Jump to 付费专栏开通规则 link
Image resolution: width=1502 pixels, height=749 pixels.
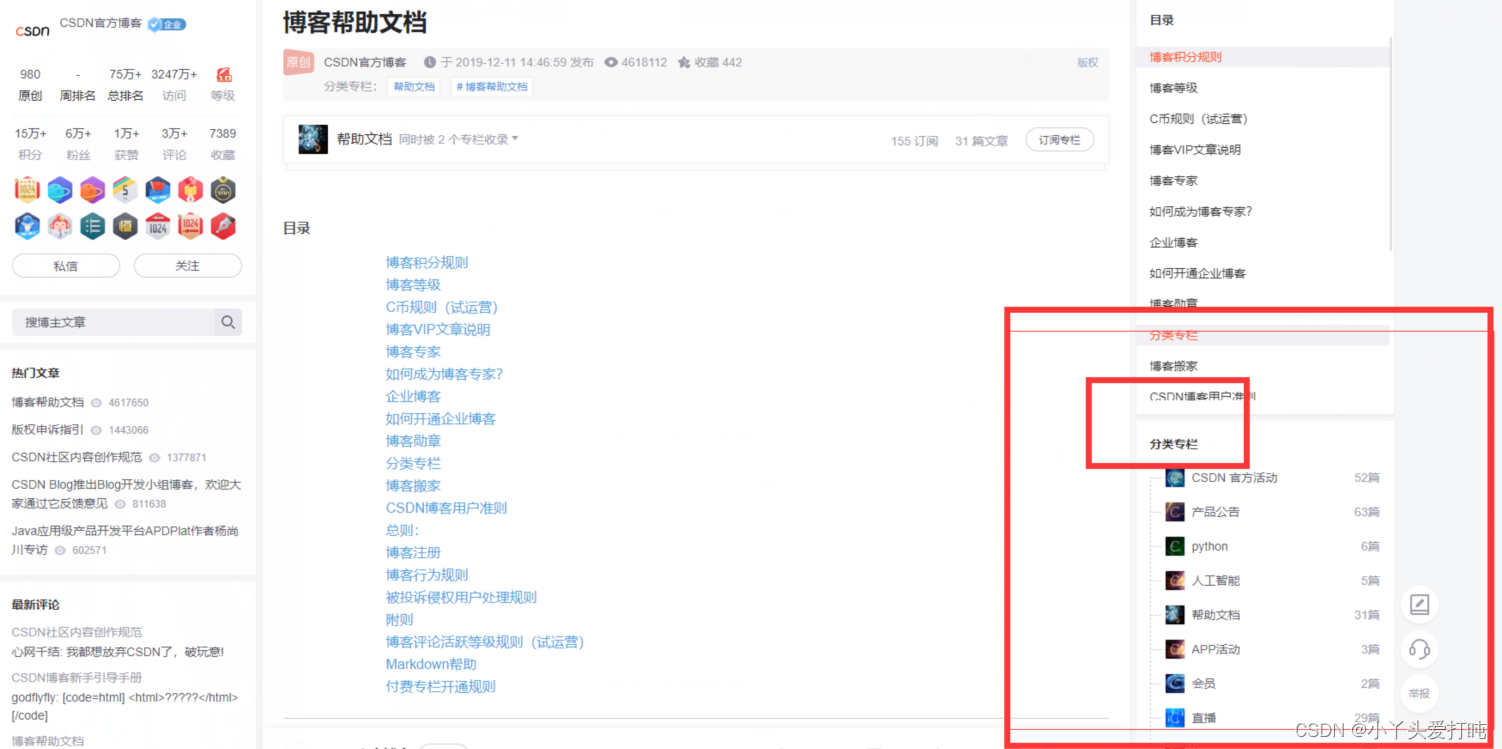click(441, 686)
